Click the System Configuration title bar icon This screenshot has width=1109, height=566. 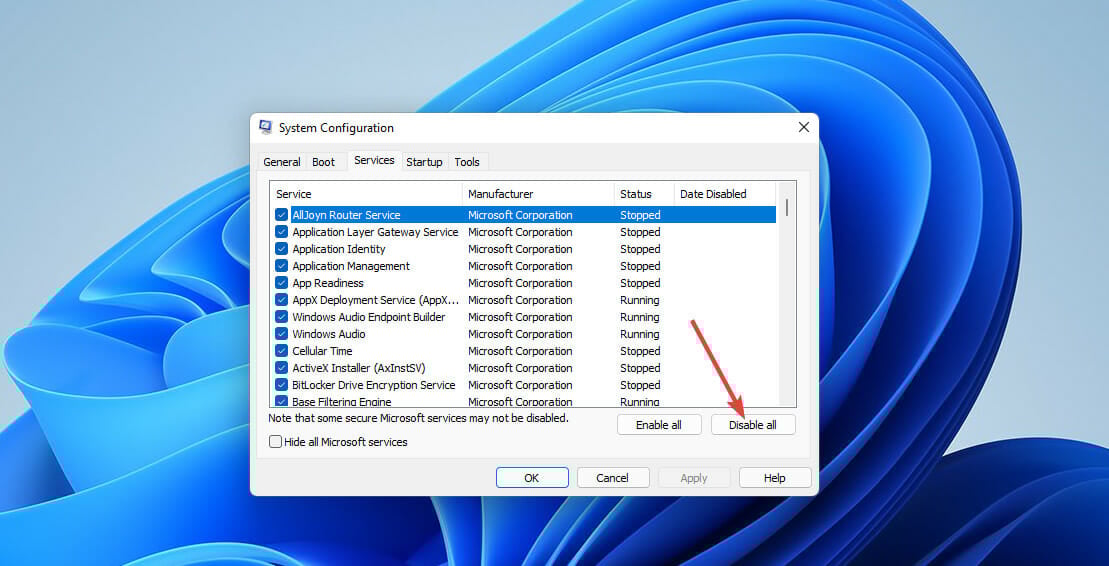[x=266, y=127]
